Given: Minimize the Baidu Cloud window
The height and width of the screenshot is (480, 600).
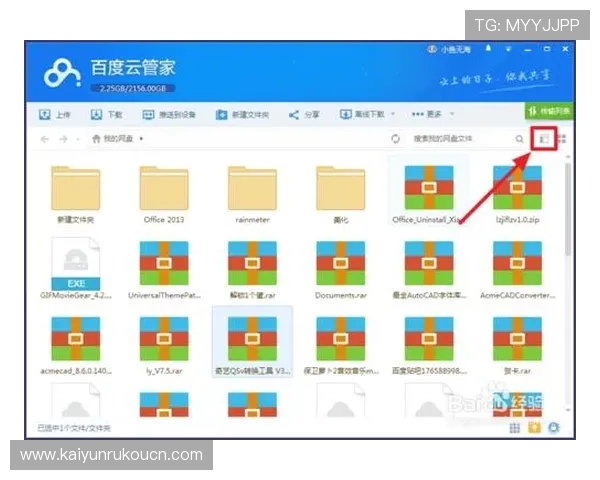Looking at the screenshot, I should tap(528, 49).
